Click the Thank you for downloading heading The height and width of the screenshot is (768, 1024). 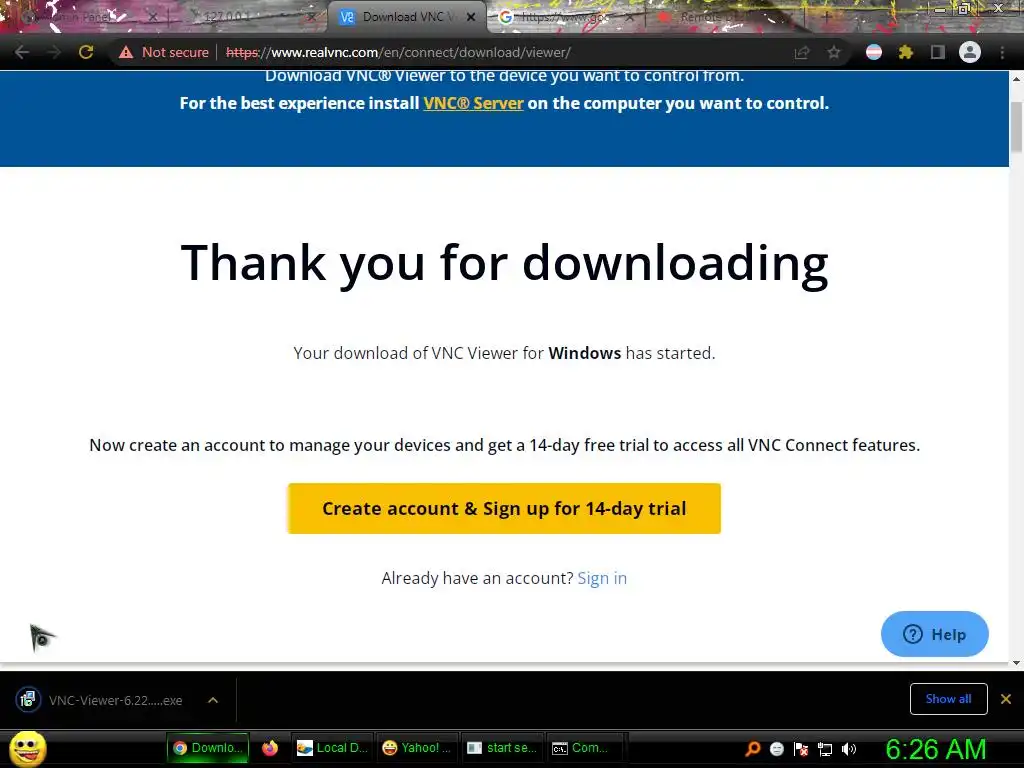tap(504, 263)
